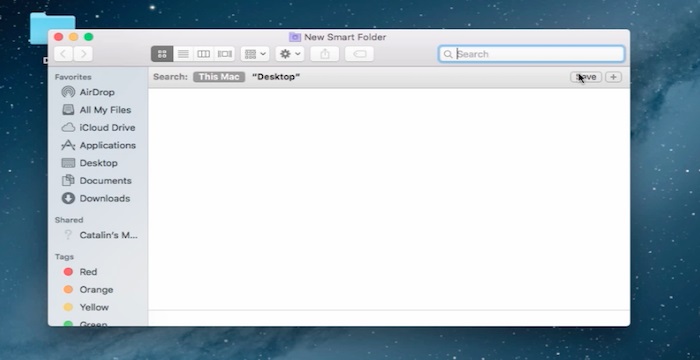Click the All My Files icon
This screenshot has height=360, width=700.
point(68,110)
